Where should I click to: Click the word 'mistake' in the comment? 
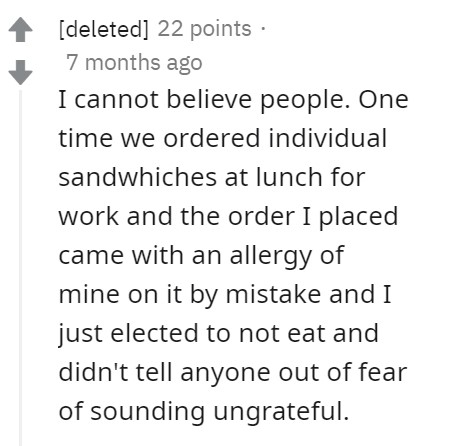[x=273, y=294]
